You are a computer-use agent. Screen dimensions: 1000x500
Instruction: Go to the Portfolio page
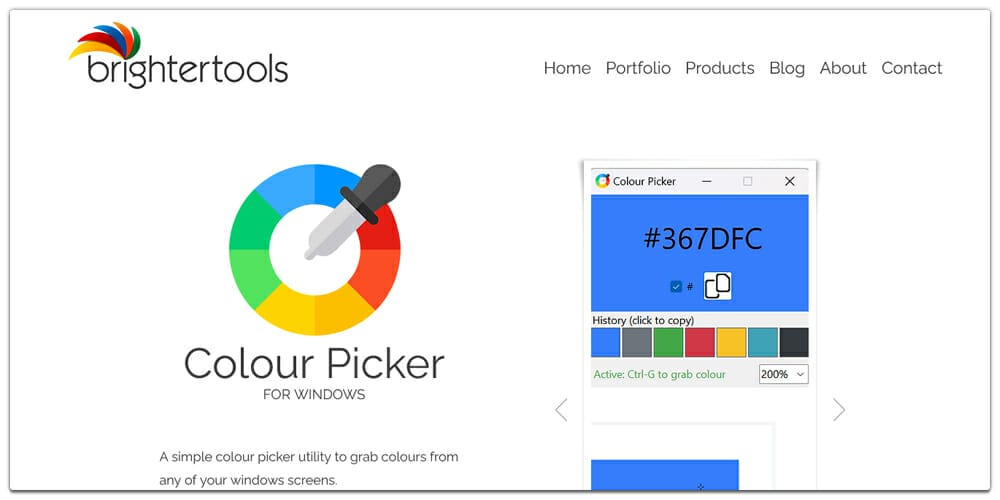[638, 68]
